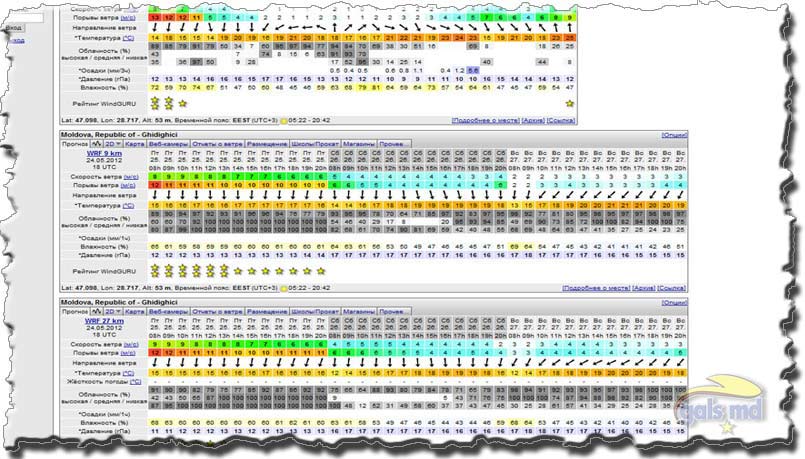Click (°C) link beside Жёсткость погоды

coord(135,382)
